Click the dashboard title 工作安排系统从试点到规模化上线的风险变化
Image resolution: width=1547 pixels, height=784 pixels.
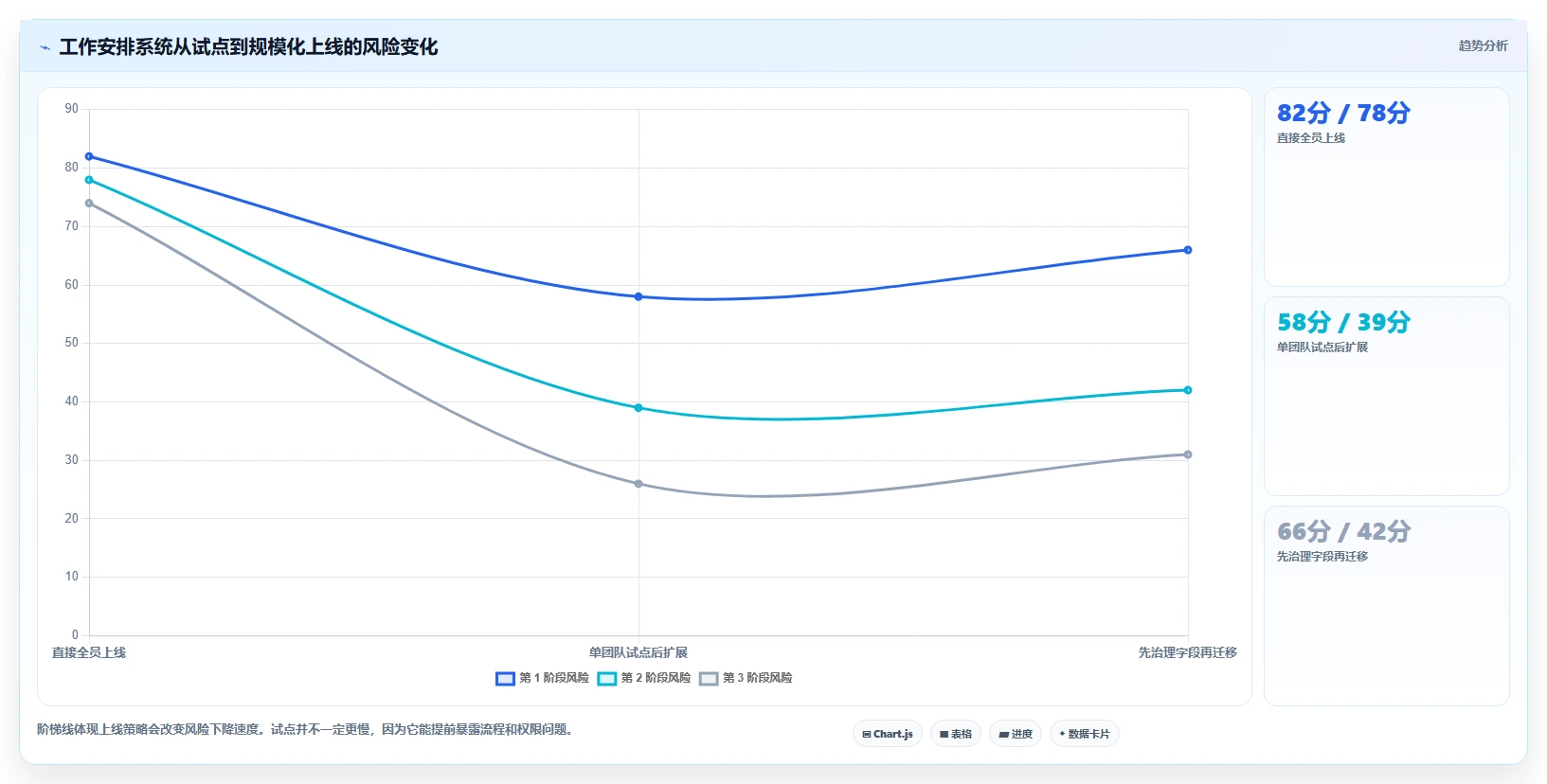[x=248, y=47]
